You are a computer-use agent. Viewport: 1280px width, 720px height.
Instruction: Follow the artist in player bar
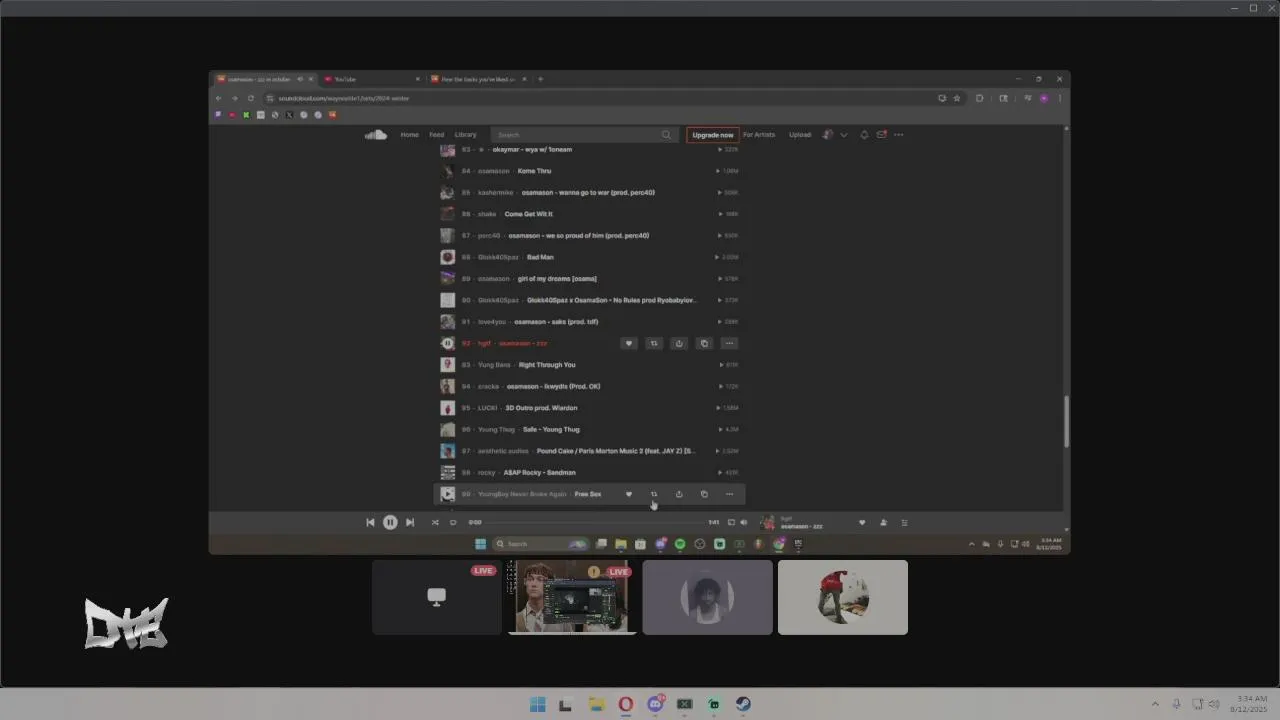[883, 522]
